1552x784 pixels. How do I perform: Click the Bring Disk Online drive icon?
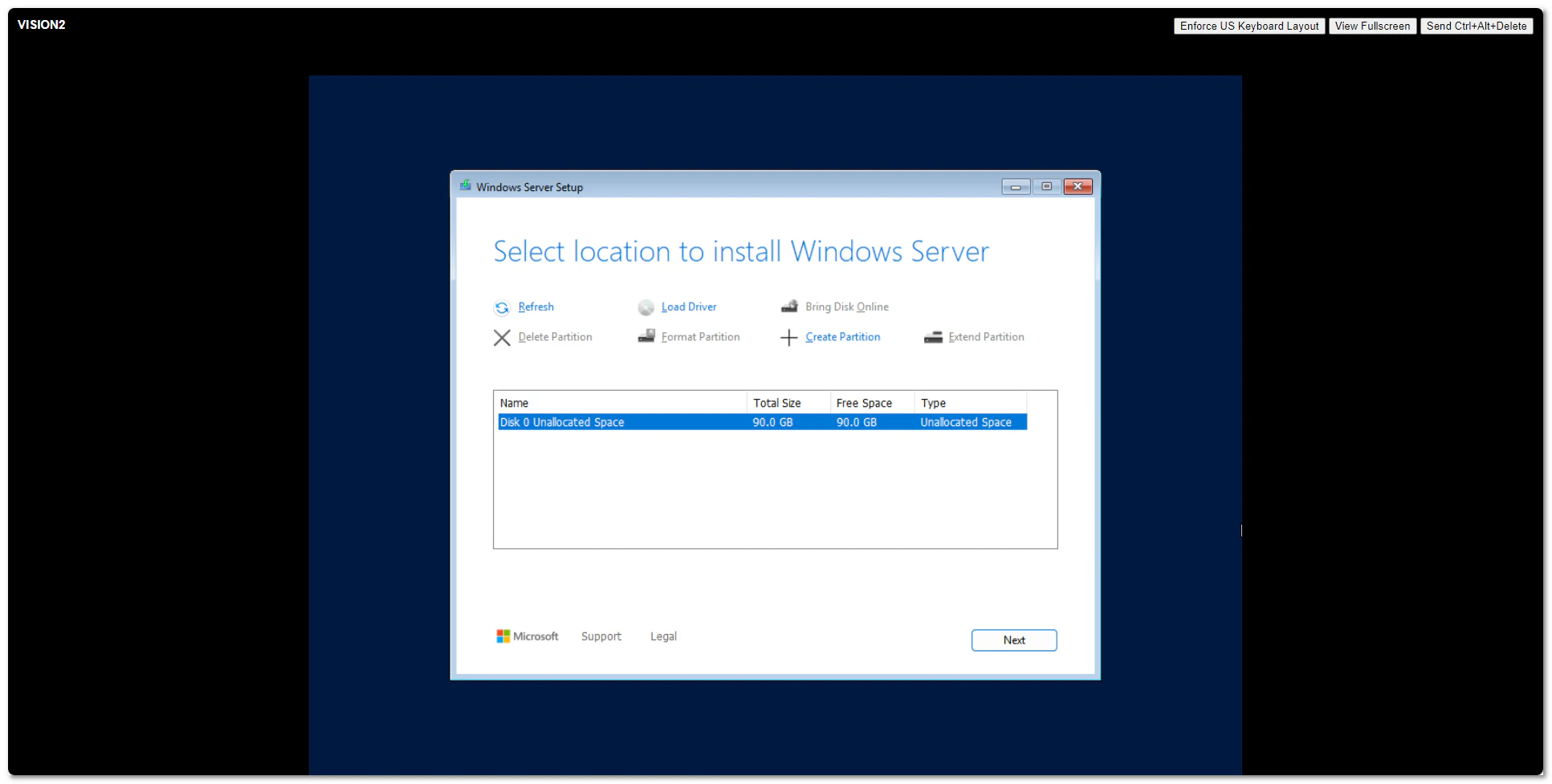point(790,307)
